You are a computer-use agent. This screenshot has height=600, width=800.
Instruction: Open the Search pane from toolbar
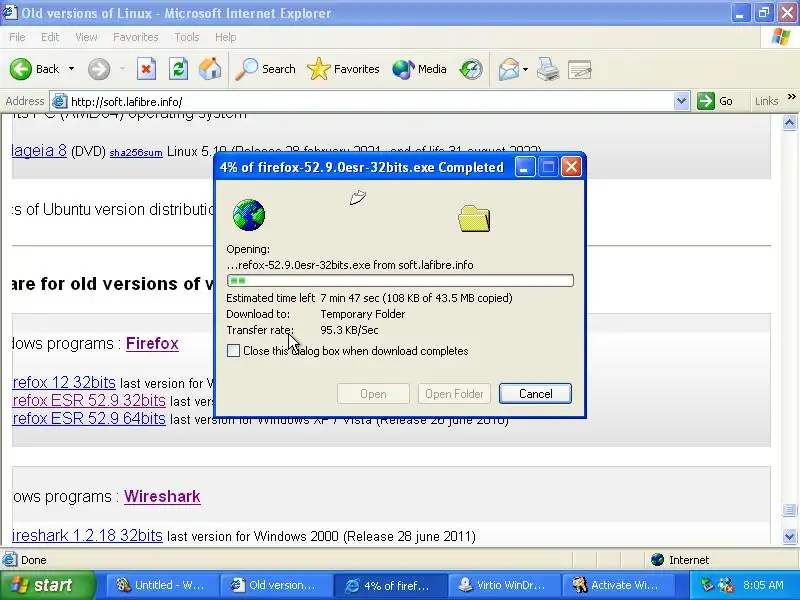265,69
